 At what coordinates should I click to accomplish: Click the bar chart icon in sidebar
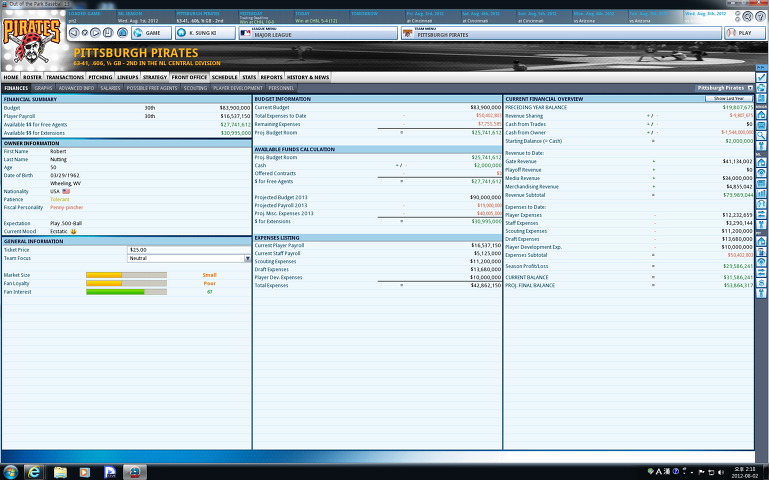761,193
